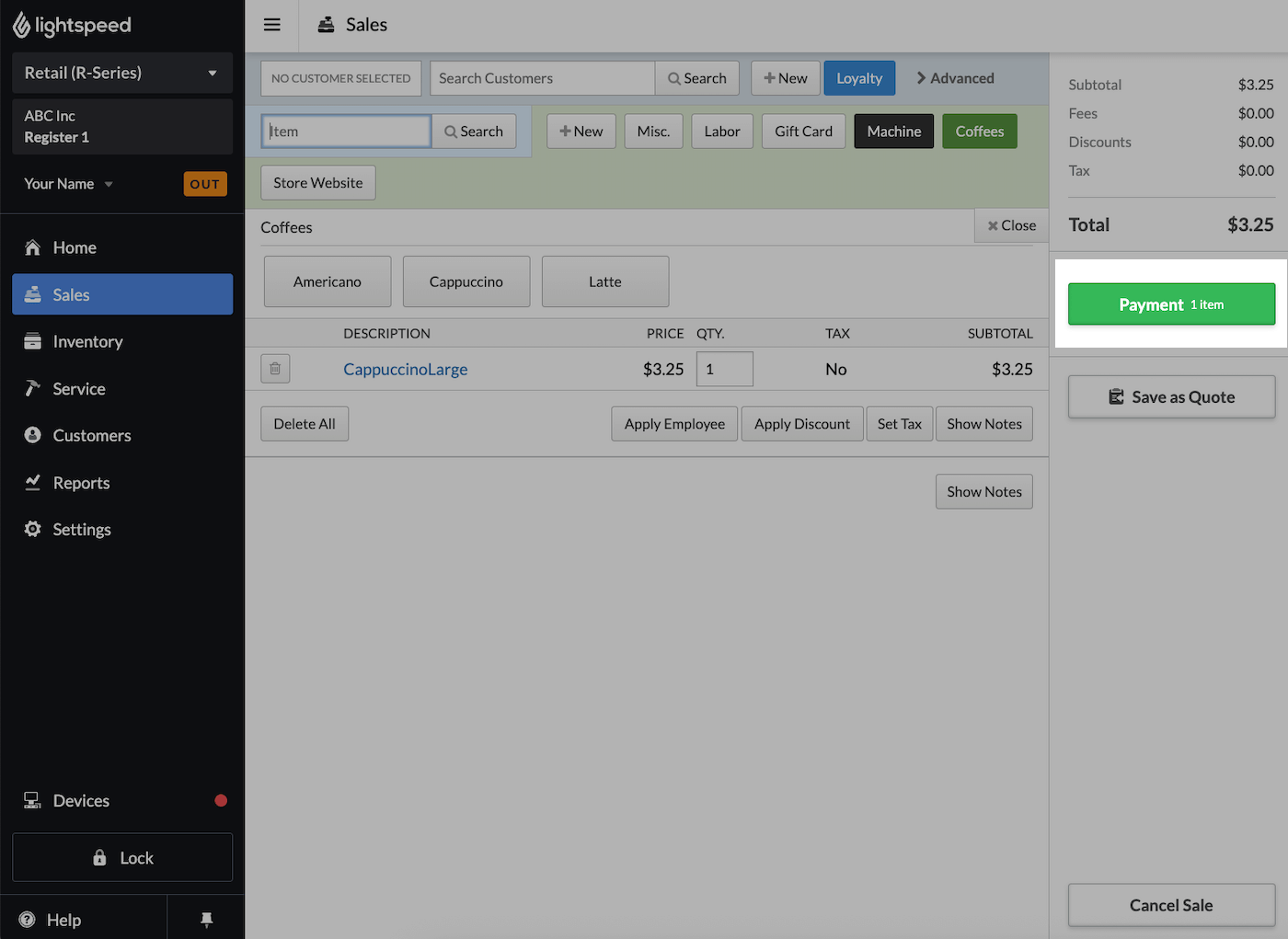
Task: Open Inventory from the sidebar
Action: [x=87, y=341]
